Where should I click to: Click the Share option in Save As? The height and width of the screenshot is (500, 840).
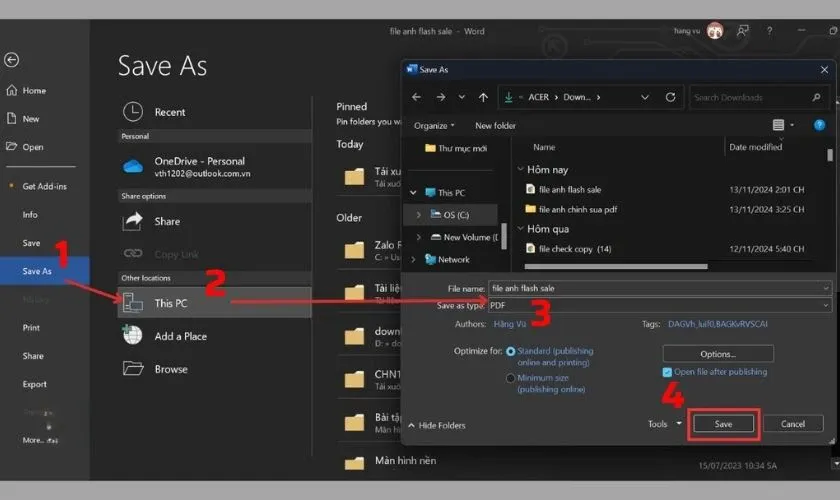tap(214, 221)
